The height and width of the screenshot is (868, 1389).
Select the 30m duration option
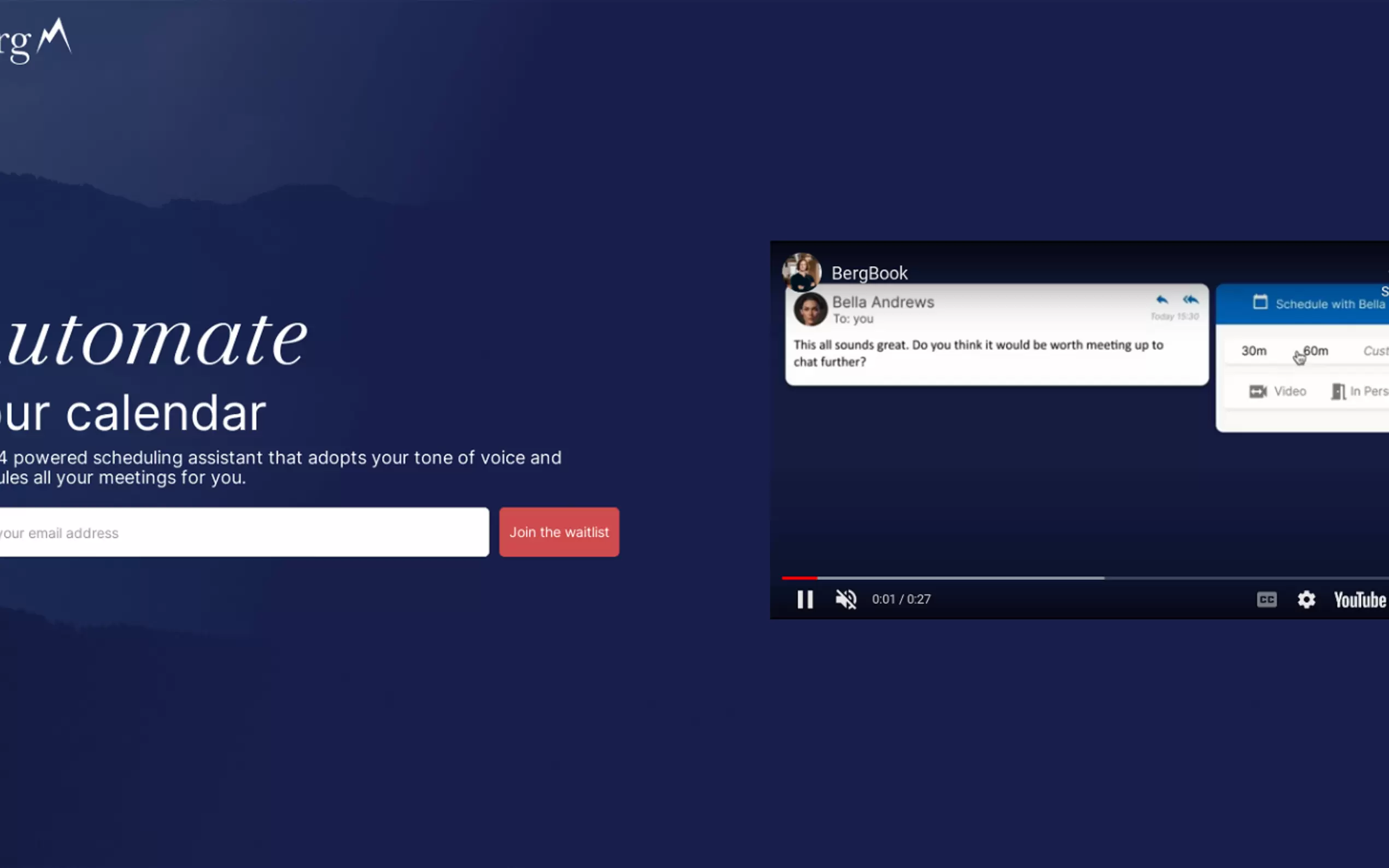[x=1253, y=351]
